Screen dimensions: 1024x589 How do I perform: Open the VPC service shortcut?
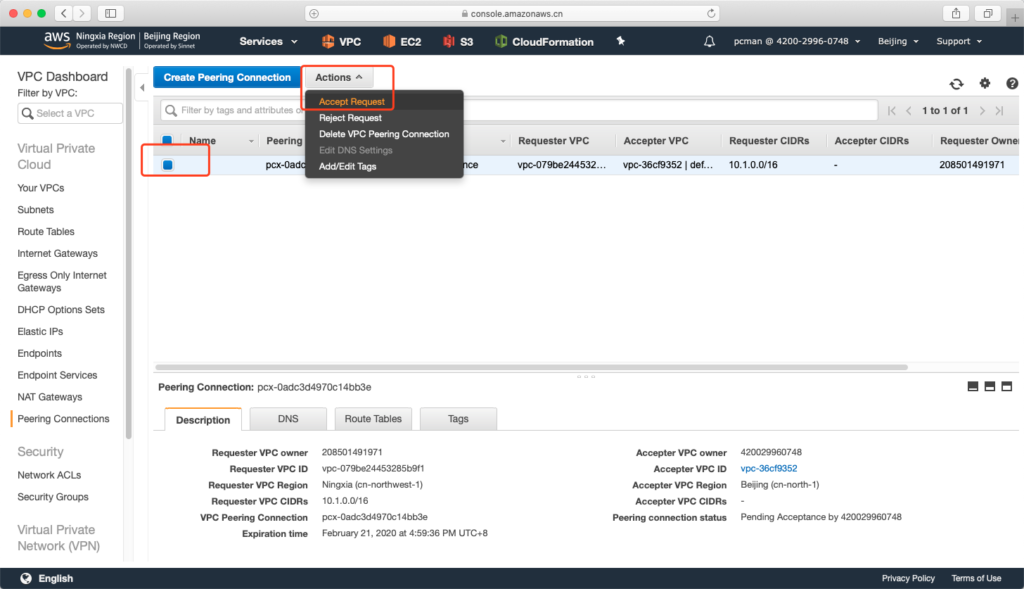pyautogui.click(x=341, y=42)
